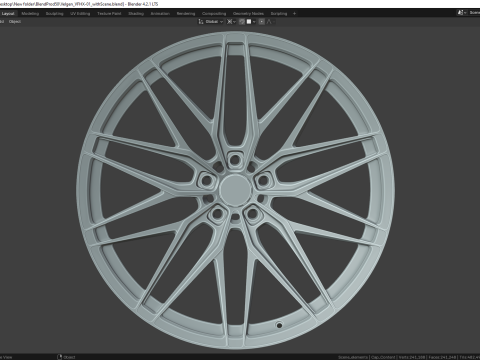Viewport: 480px width, 360px height.
Task: Toggle Proportional Editing in header
Action: click(x=262, y=22)
